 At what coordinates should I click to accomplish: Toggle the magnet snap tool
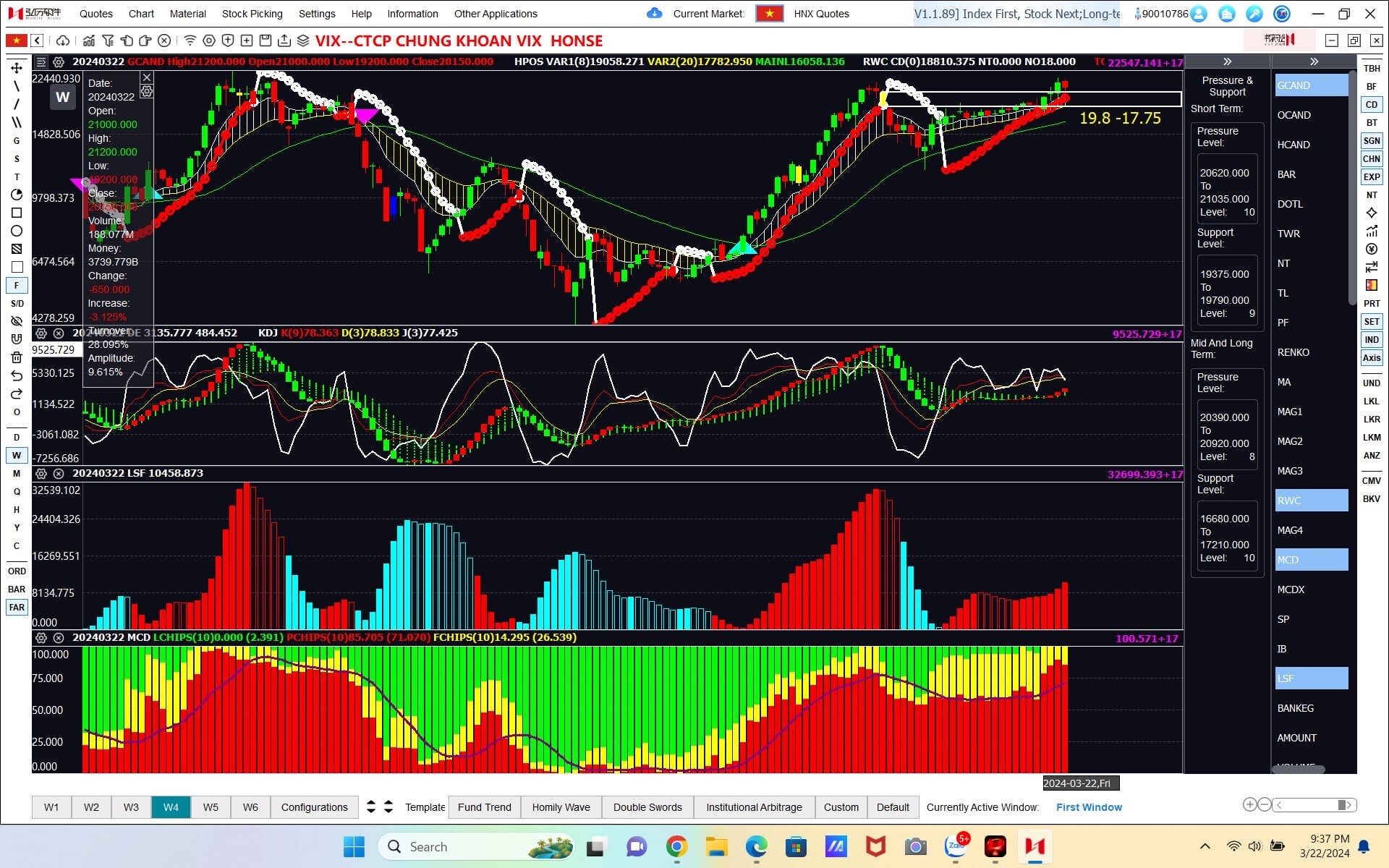click(x=17, y=339)
